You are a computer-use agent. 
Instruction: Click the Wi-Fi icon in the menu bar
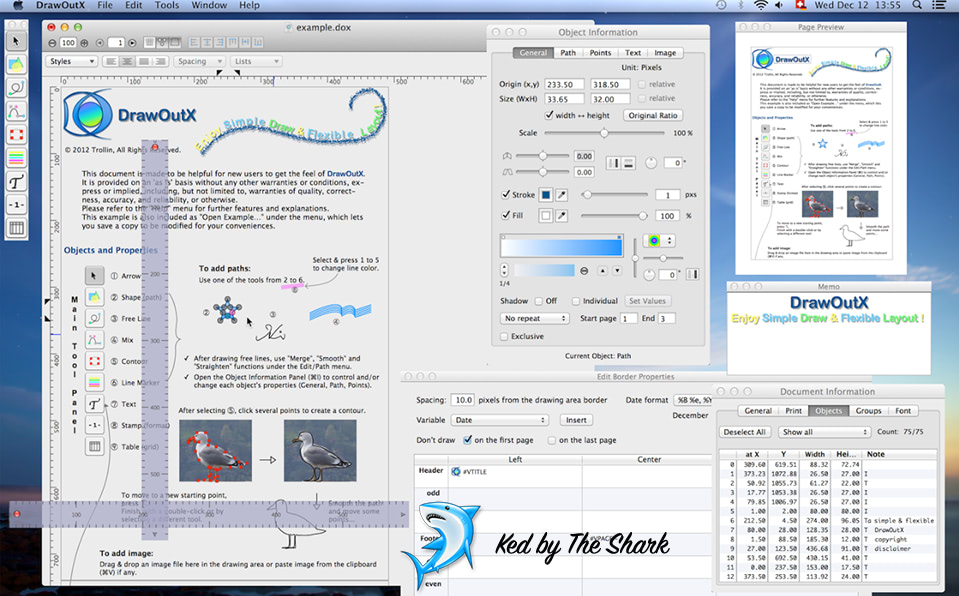(x=761, y=5)
